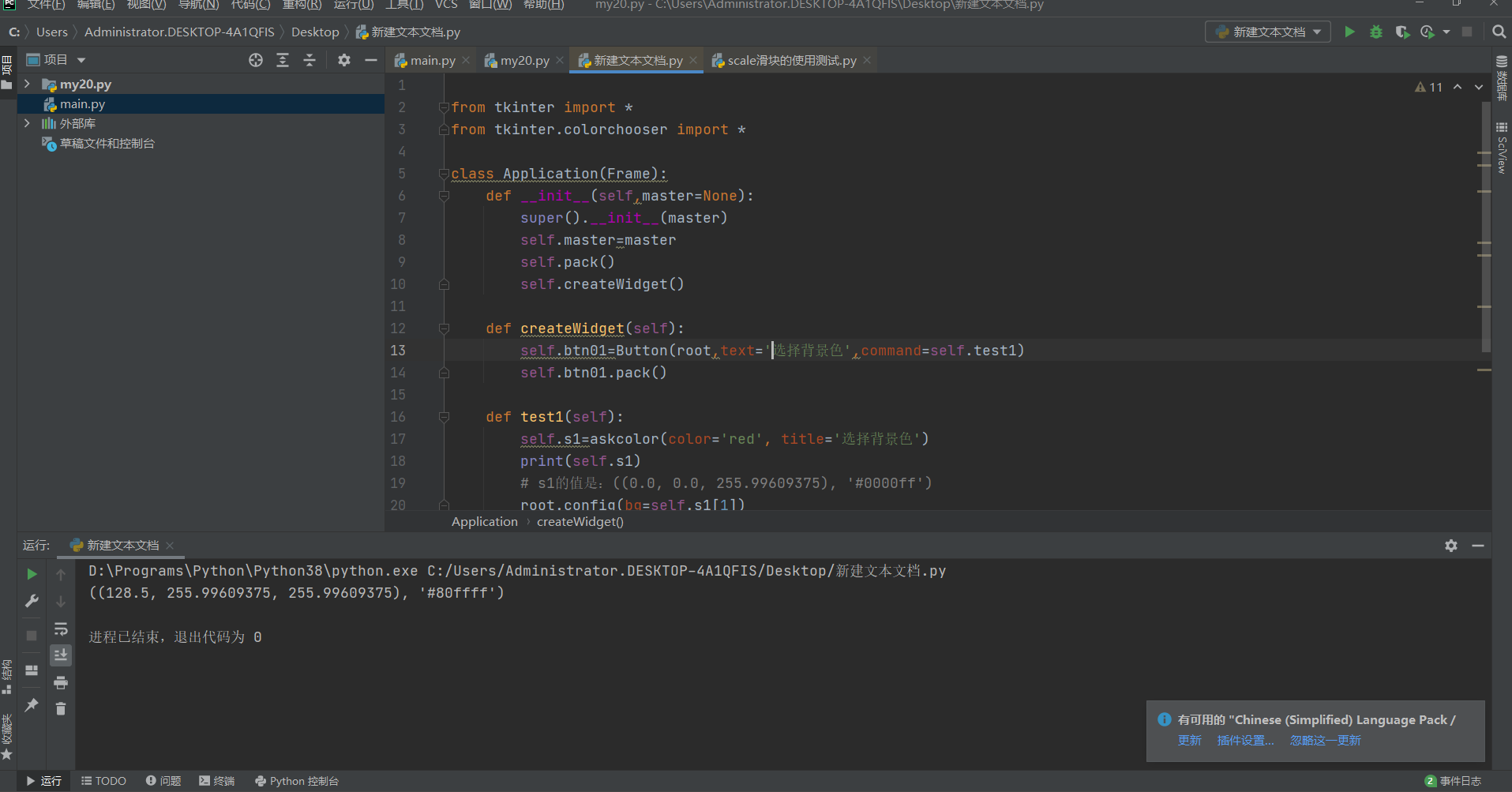
Task: Hide the project tool window
Action: click(x=371, y=60)
